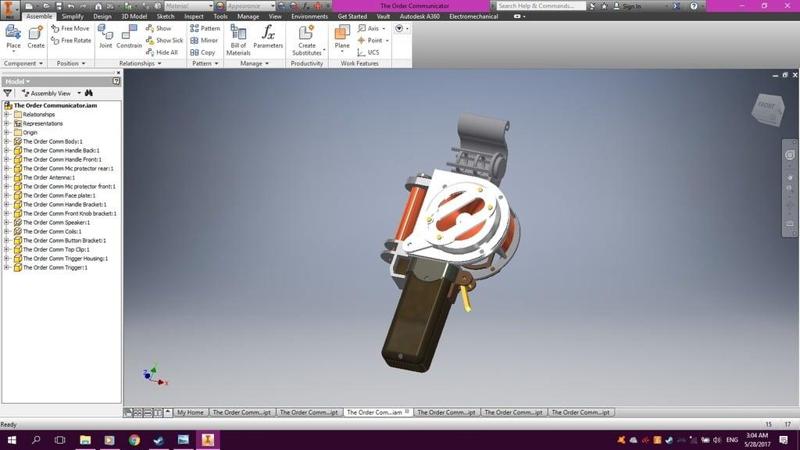Open the model browser help icon
Viewport: 800px width, 450px height.
point(116,81)
